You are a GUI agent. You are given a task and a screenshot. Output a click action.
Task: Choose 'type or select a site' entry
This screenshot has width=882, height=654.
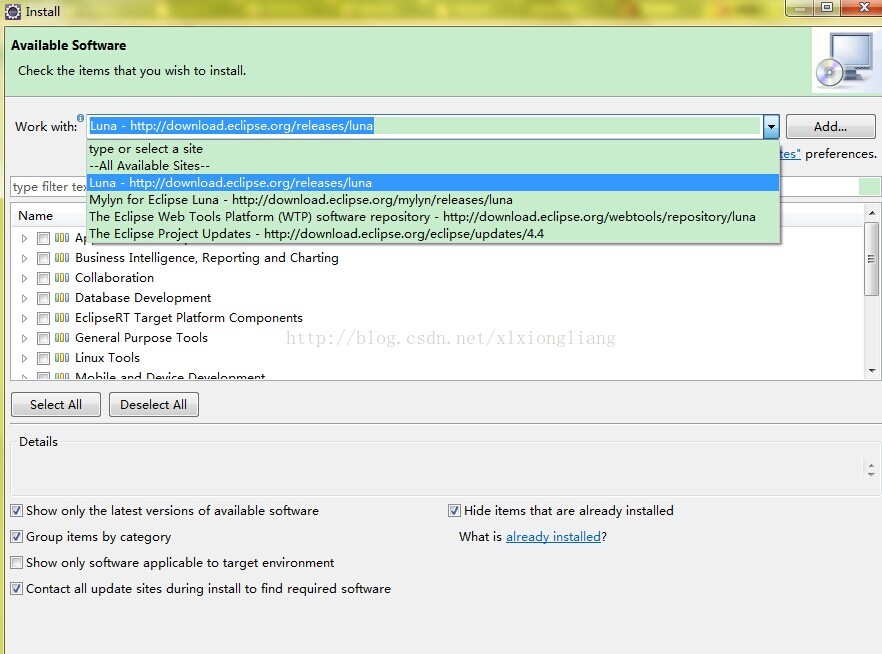tap(433, 149)
